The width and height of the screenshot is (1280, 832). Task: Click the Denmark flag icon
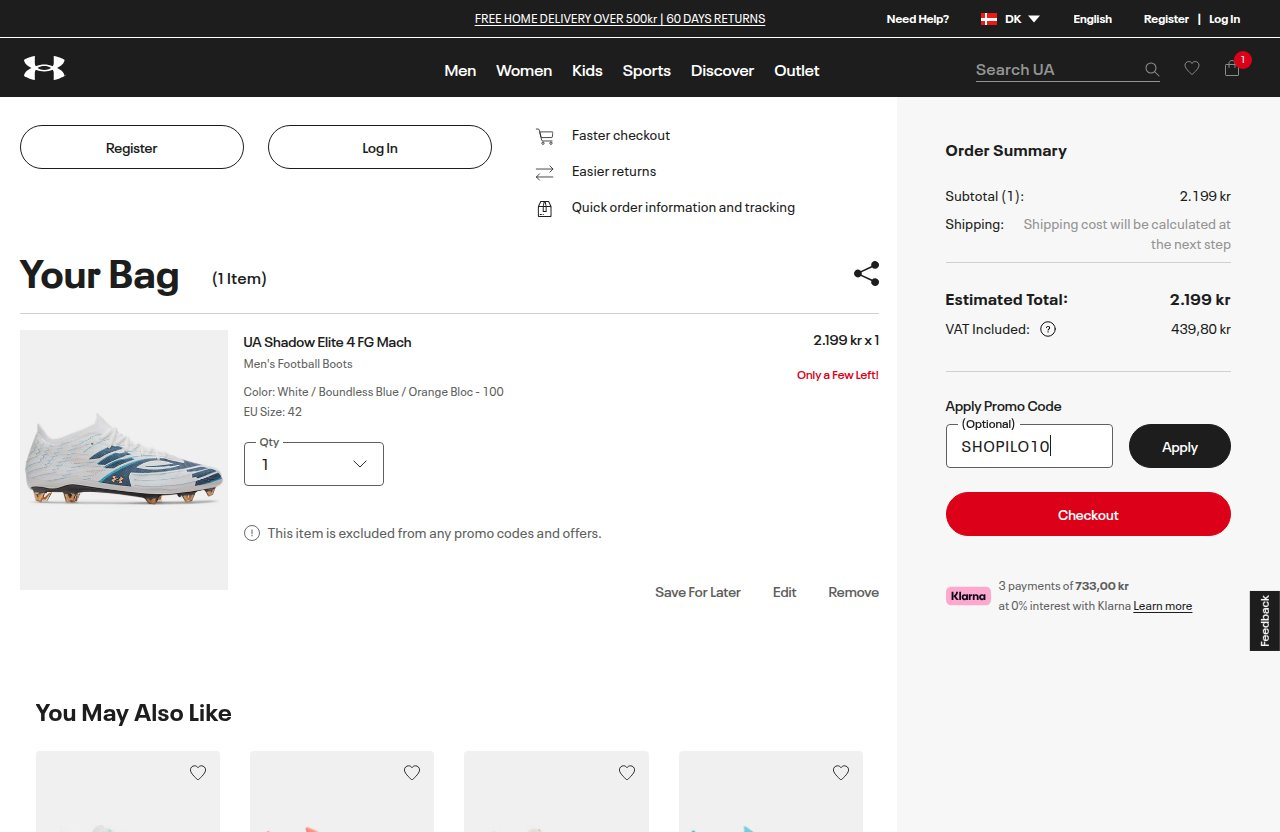989,19
